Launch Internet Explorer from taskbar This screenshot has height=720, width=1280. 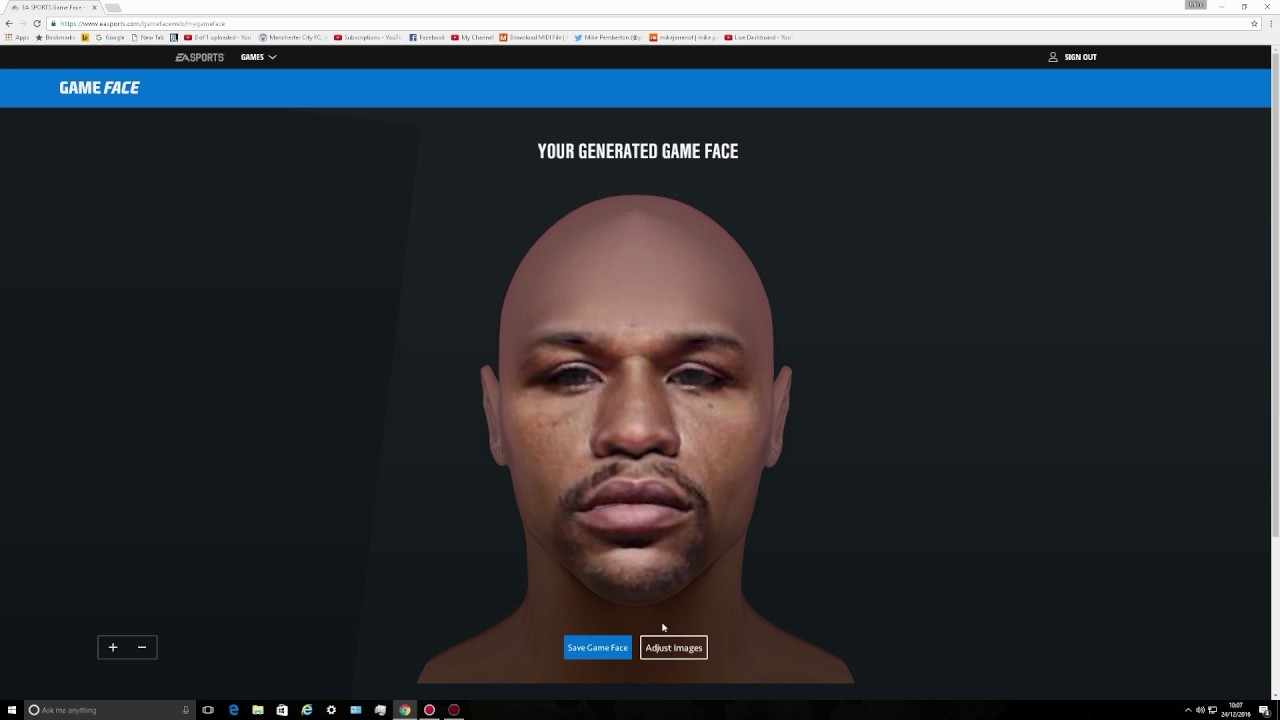(x=307, y=710)
